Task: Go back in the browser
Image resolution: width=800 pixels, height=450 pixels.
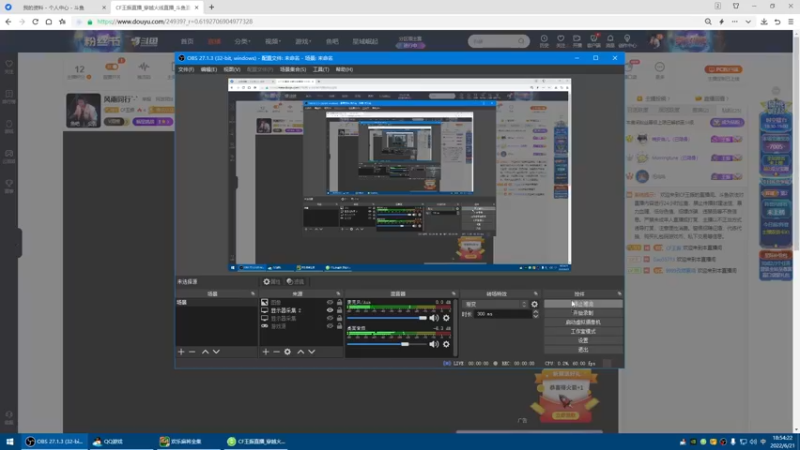Action: tap(8, 21)
